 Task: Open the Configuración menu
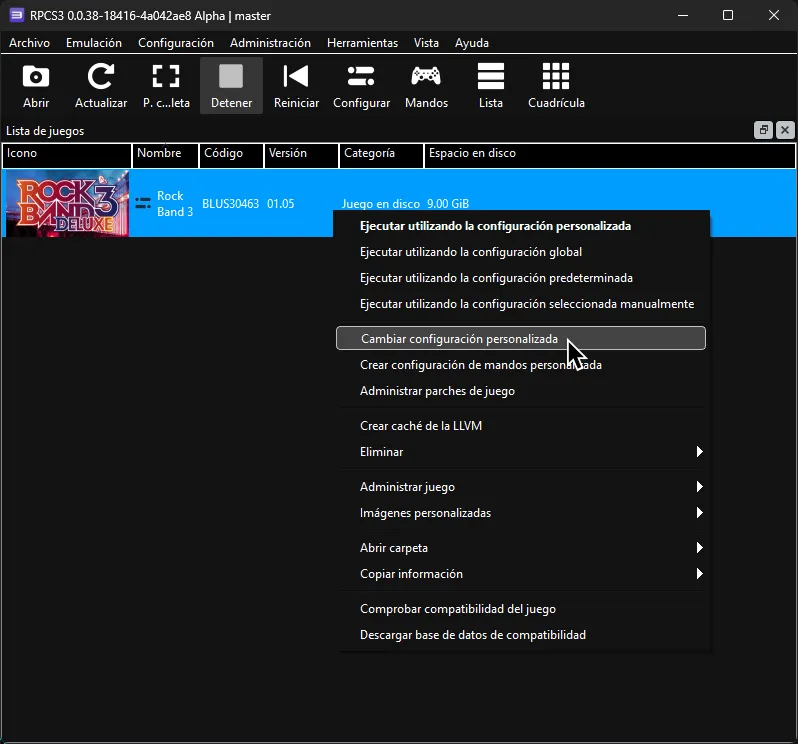point(176,43)
